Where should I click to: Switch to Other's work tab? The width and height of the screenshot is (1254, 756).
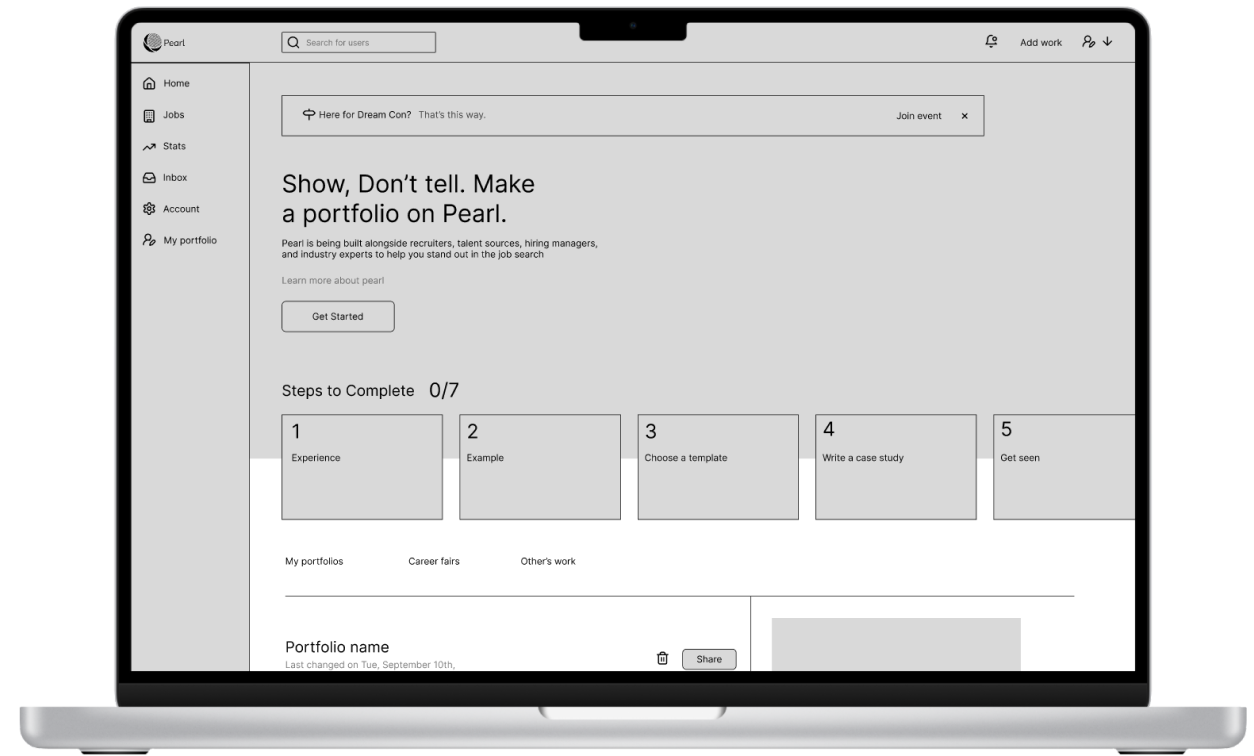(x=548, y=562)
